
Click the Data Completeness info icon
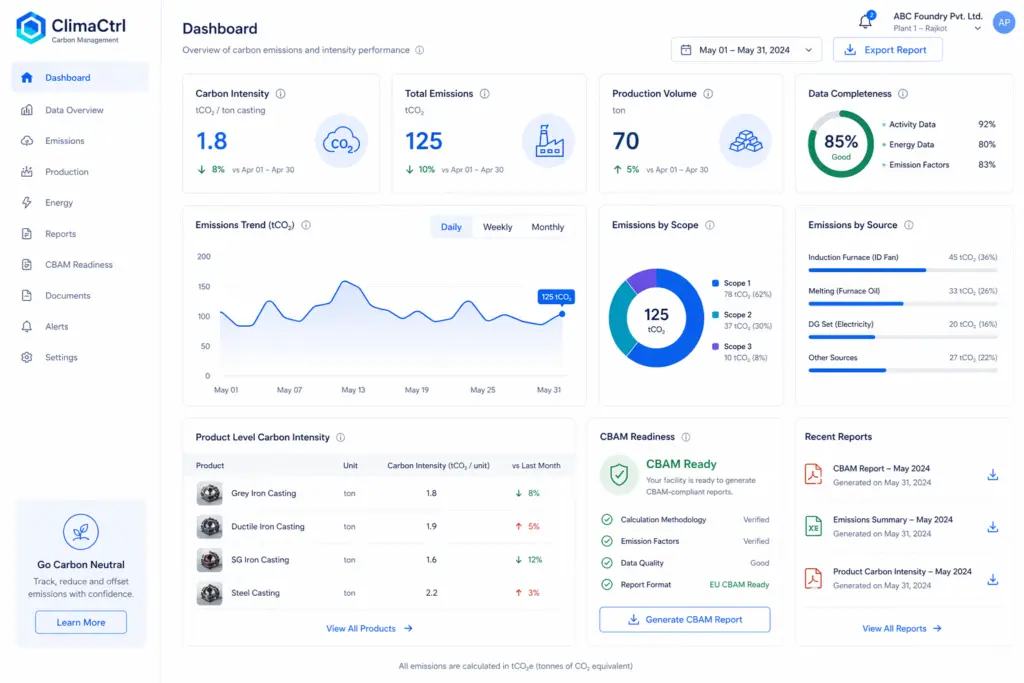click(903, 93)
